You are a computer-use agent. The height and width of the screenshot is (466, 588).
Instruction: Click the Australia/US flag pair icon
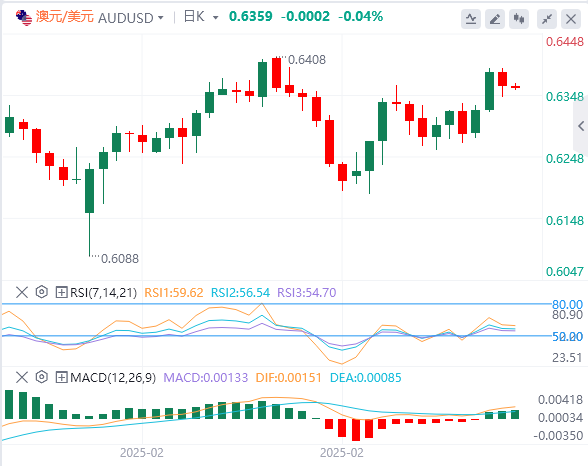tap(24, 17)
